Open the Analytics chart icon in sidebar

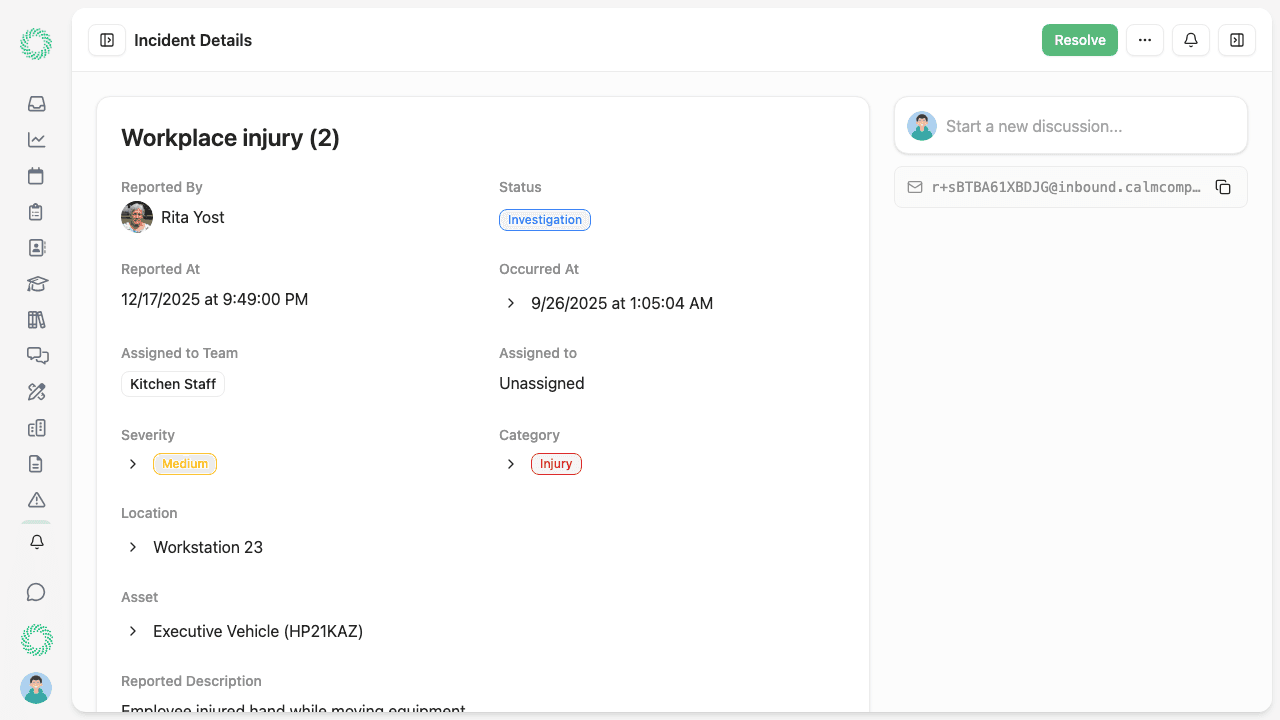point(36,139)
